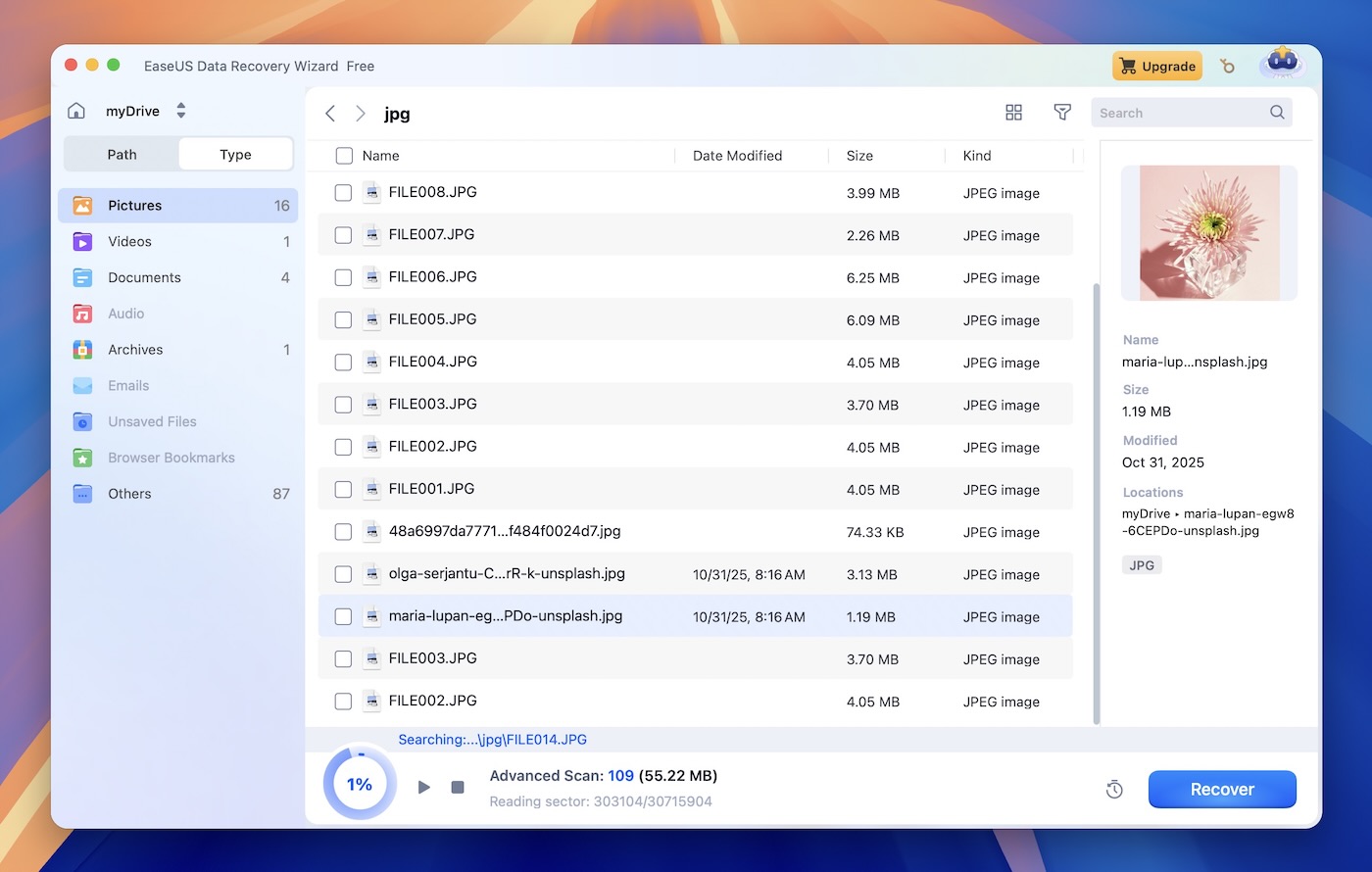Viewport: 1372px width, 872px height.
Task: Open the Browser Bookmarks category
Action: (x=171, y=458)
